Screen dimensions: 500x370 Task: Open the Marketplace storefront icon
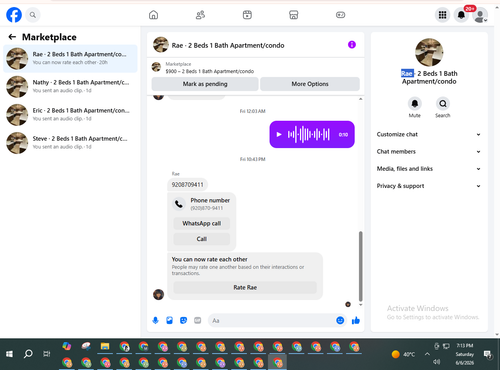293,15
